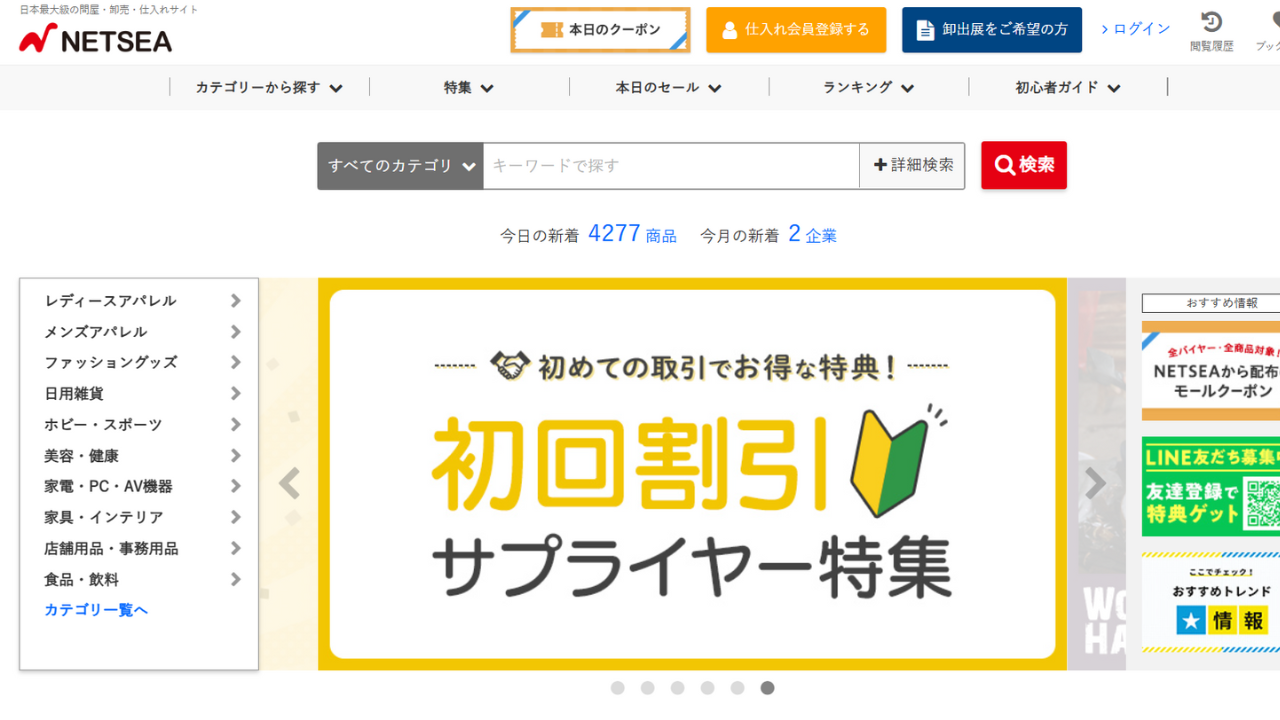
Task: Click the 本日のクーポン coupon ticket button
Action: [x=600, y=30]
